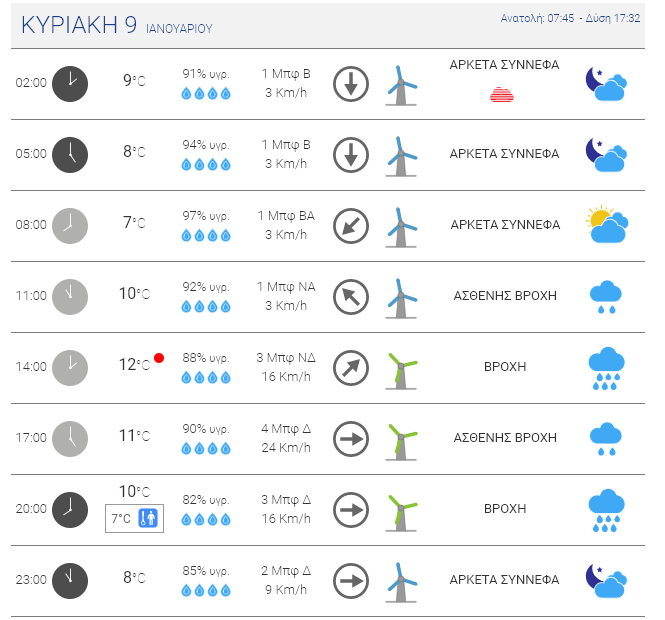Click the light rain cloud icon at 11:00
This screenshot has height=620, width=665.
[x=606, y=297]
